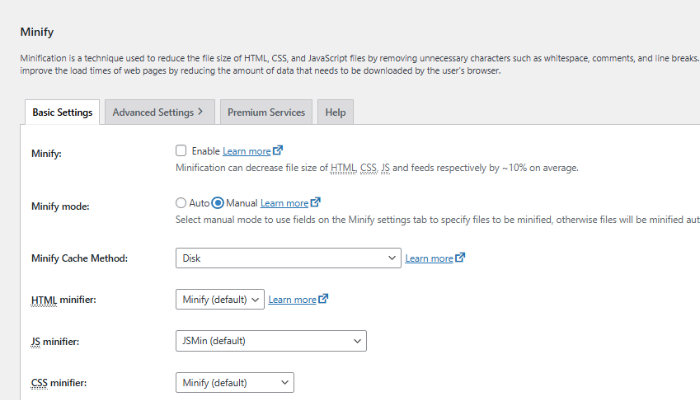Viewport: 700px width, 400px height.
Task: Open the Minify Cache Method dropdown
Action: 288,258
